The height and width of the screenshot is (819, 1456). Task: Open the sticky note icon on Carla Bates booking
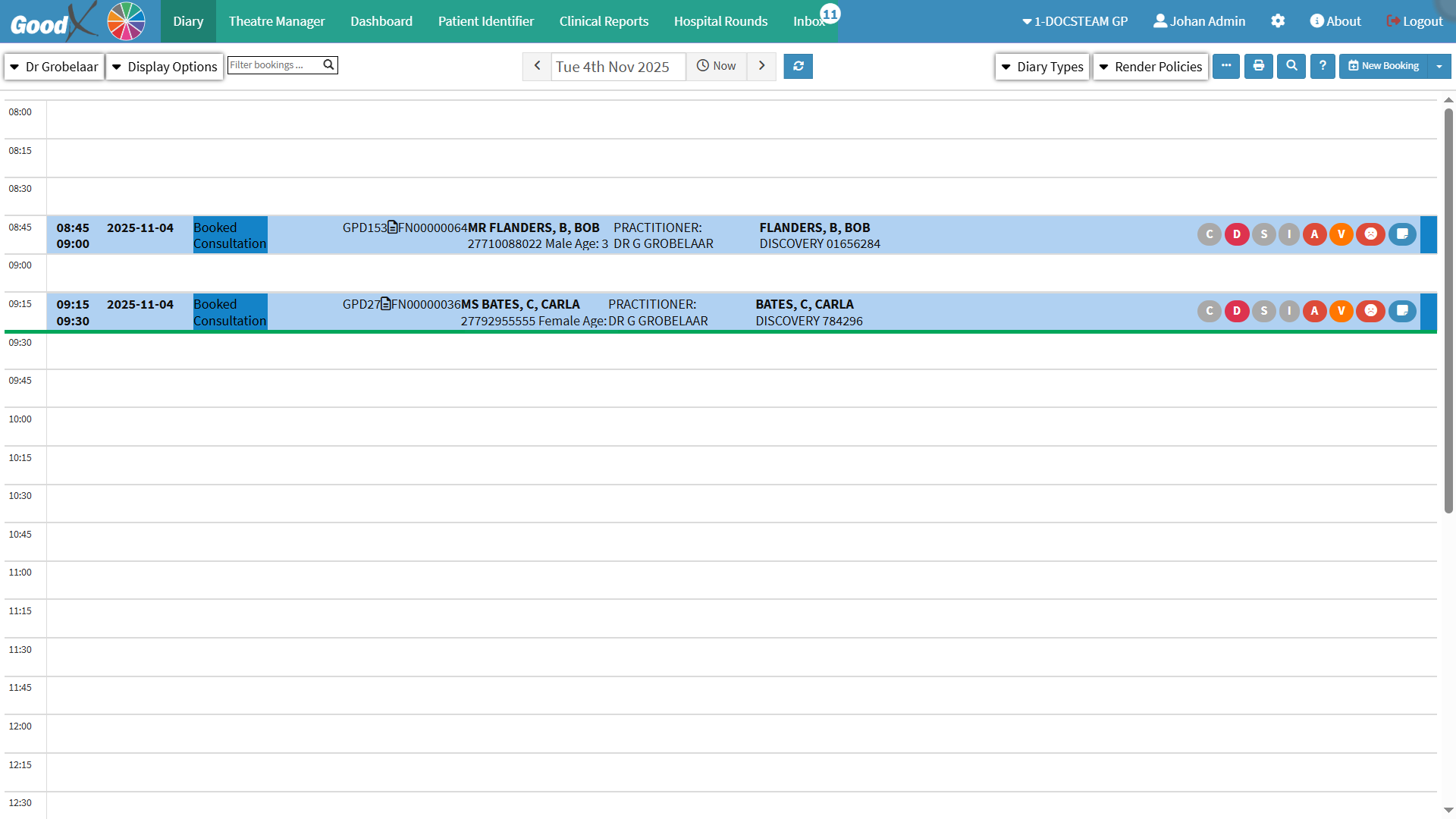tap(1402, 311)
